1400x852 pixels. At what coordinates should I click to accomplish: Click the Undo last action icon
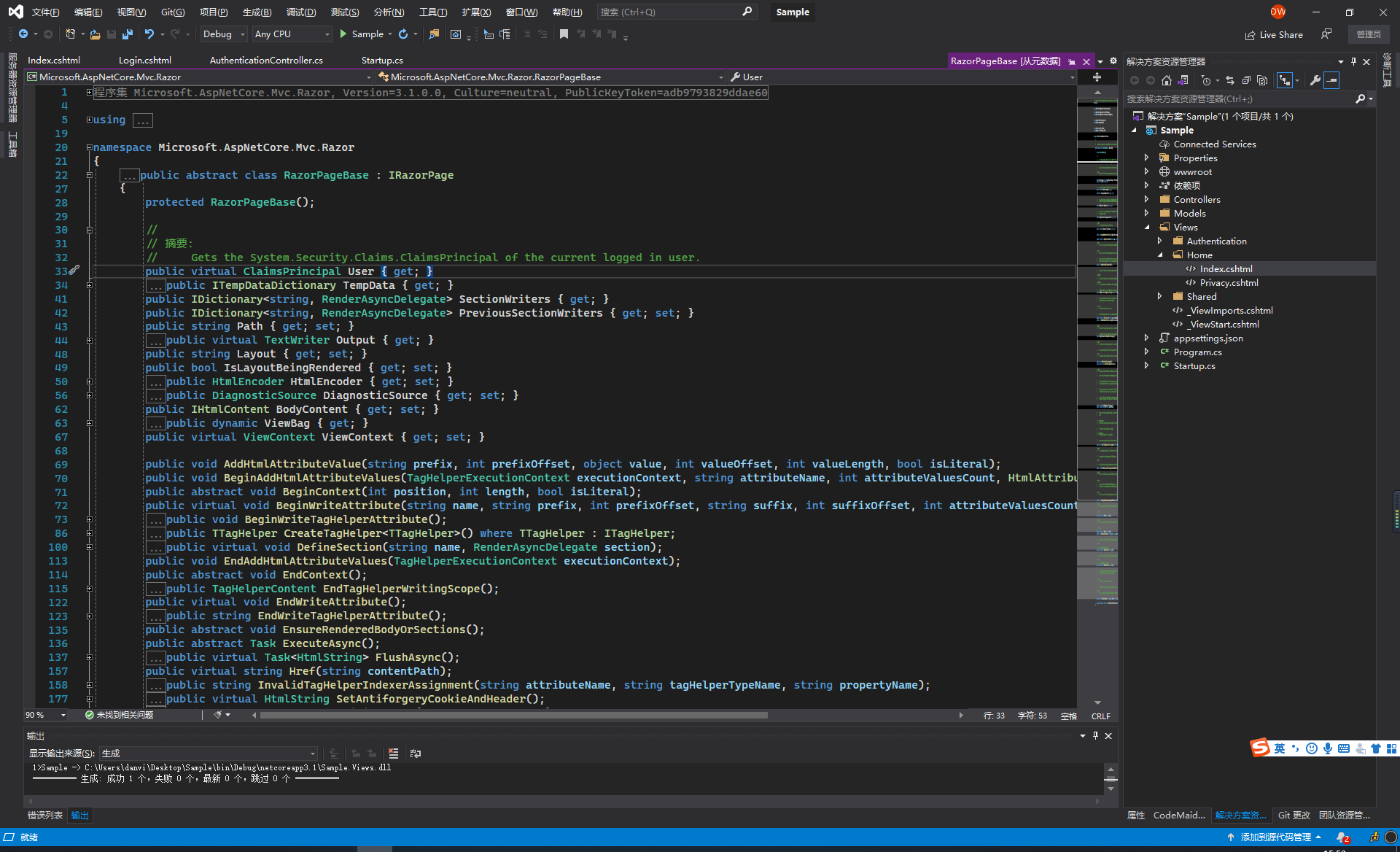148,35
